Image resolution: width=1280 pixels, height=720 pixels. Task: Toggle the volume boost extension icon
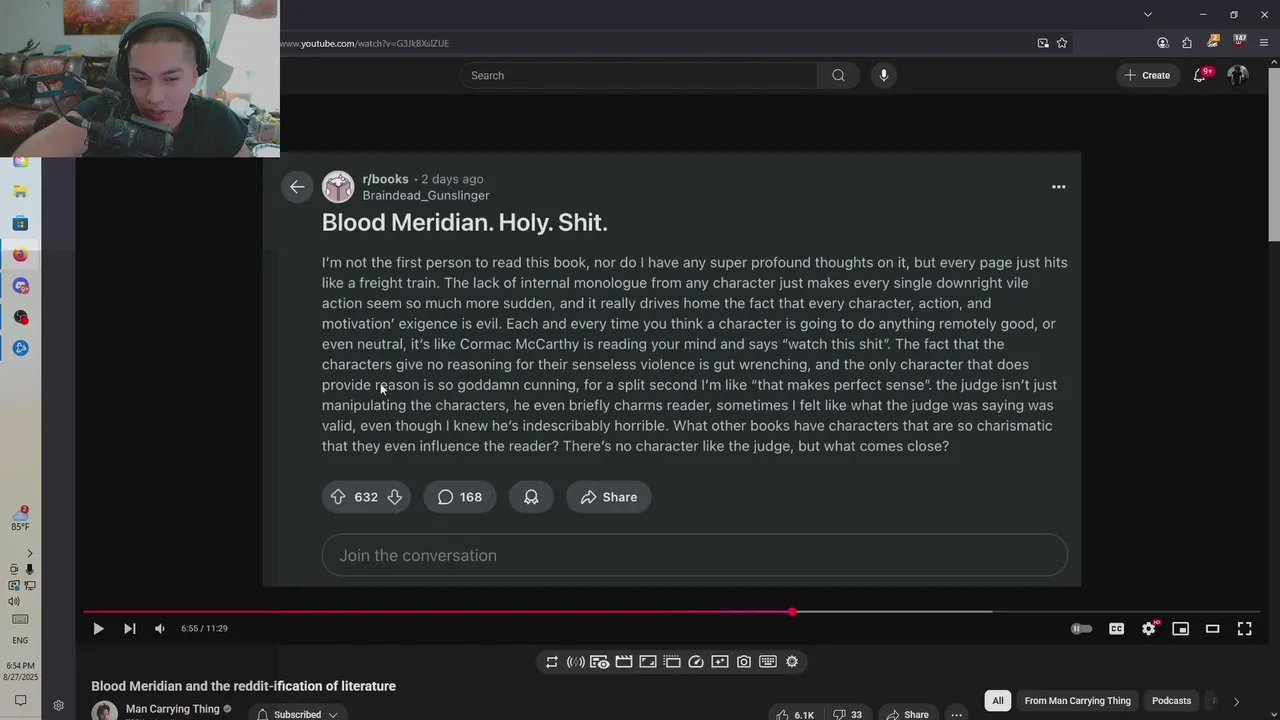pos(575,661)
